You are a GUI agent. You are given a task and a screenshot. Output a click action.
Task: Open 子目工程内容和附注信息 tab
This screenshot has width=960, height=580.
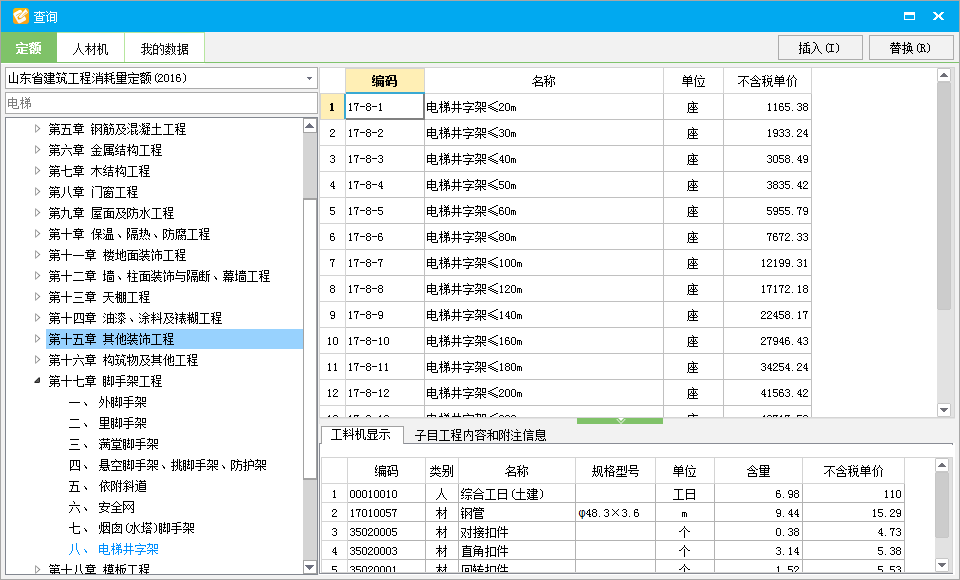click(481, 435)
